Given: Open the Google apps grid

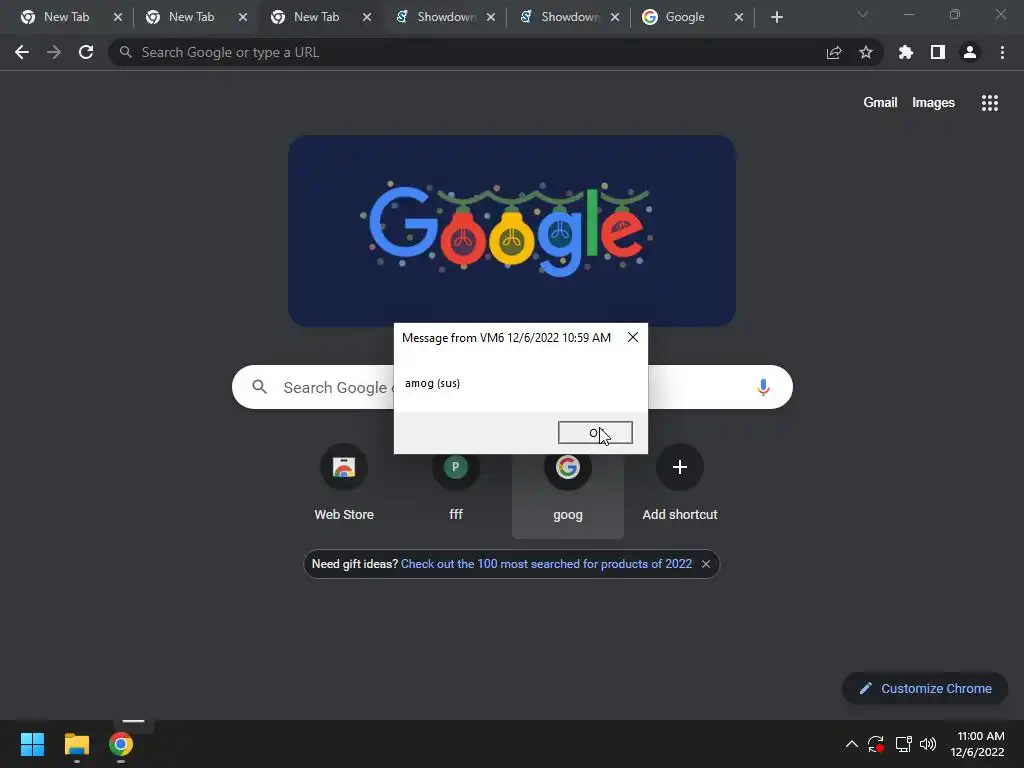Looking at the screenshot, I should 990,103.
